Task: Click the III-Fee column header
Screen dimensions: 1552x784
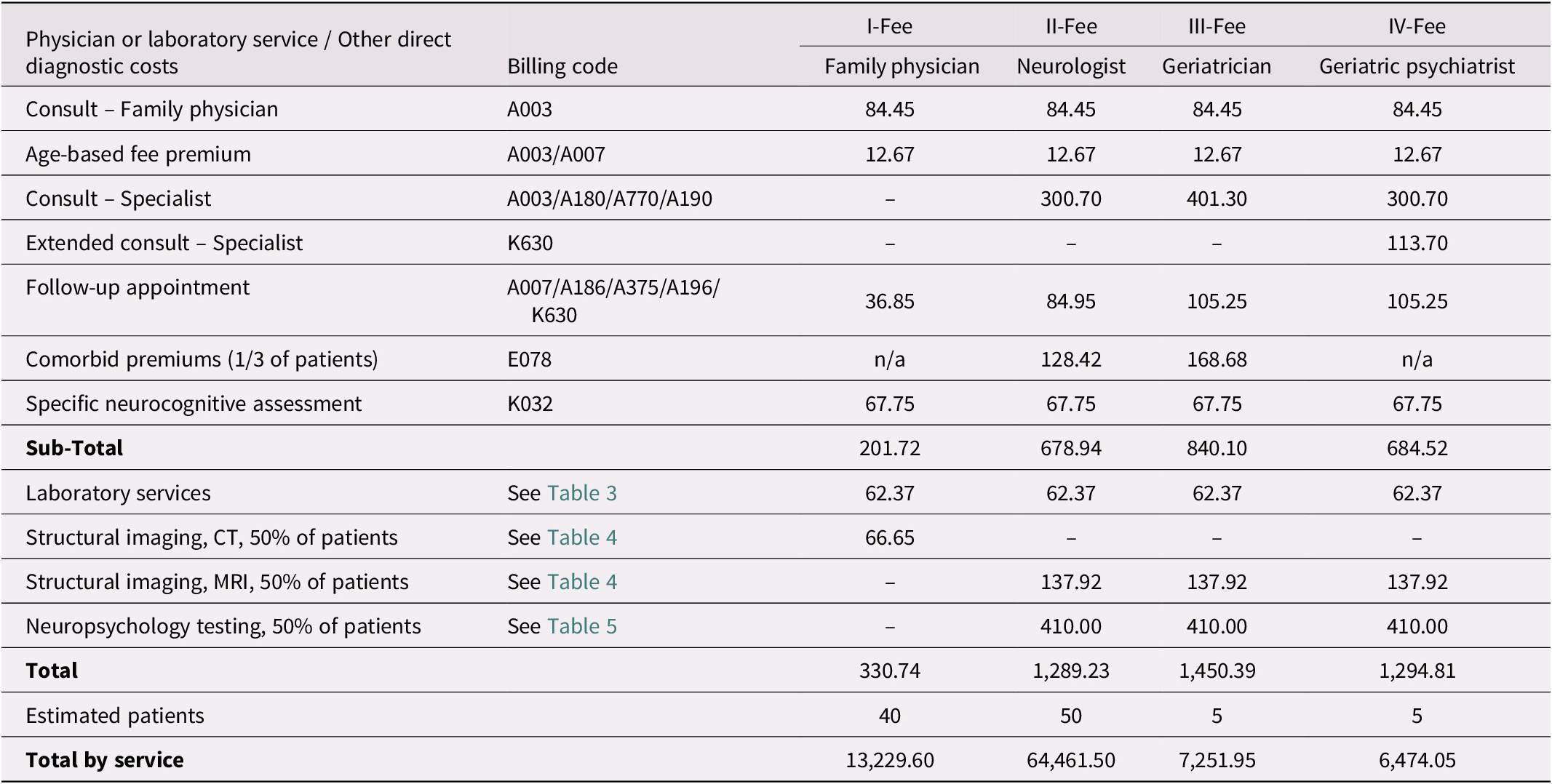Action: pos(1217,26)
